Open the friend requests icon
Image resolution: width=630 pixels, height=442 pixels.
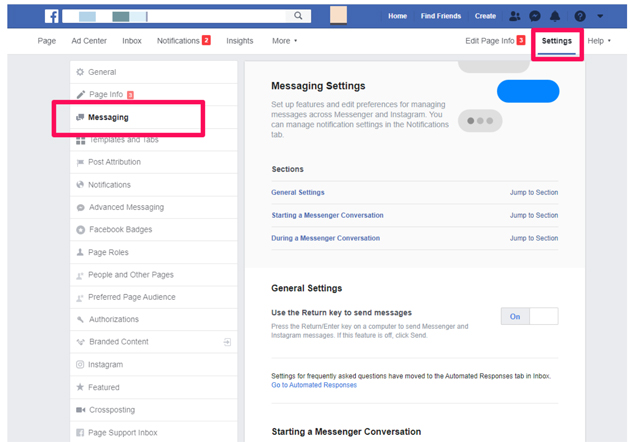(514, 16)
